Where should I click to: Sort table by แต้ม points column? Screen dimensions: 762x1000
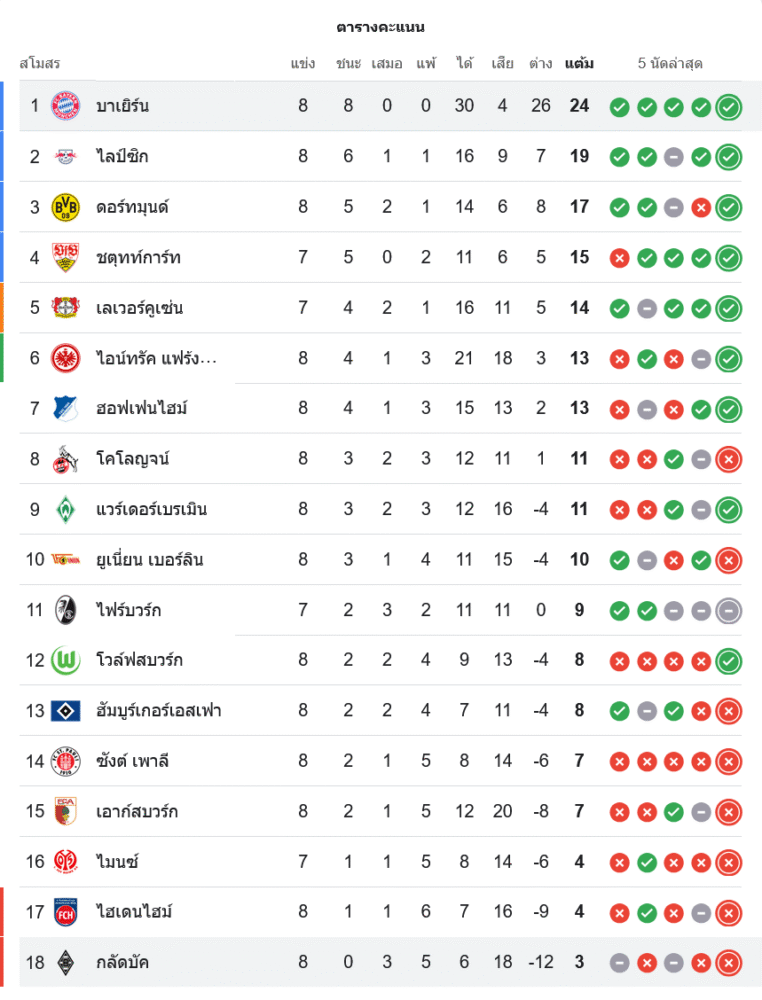579,64
